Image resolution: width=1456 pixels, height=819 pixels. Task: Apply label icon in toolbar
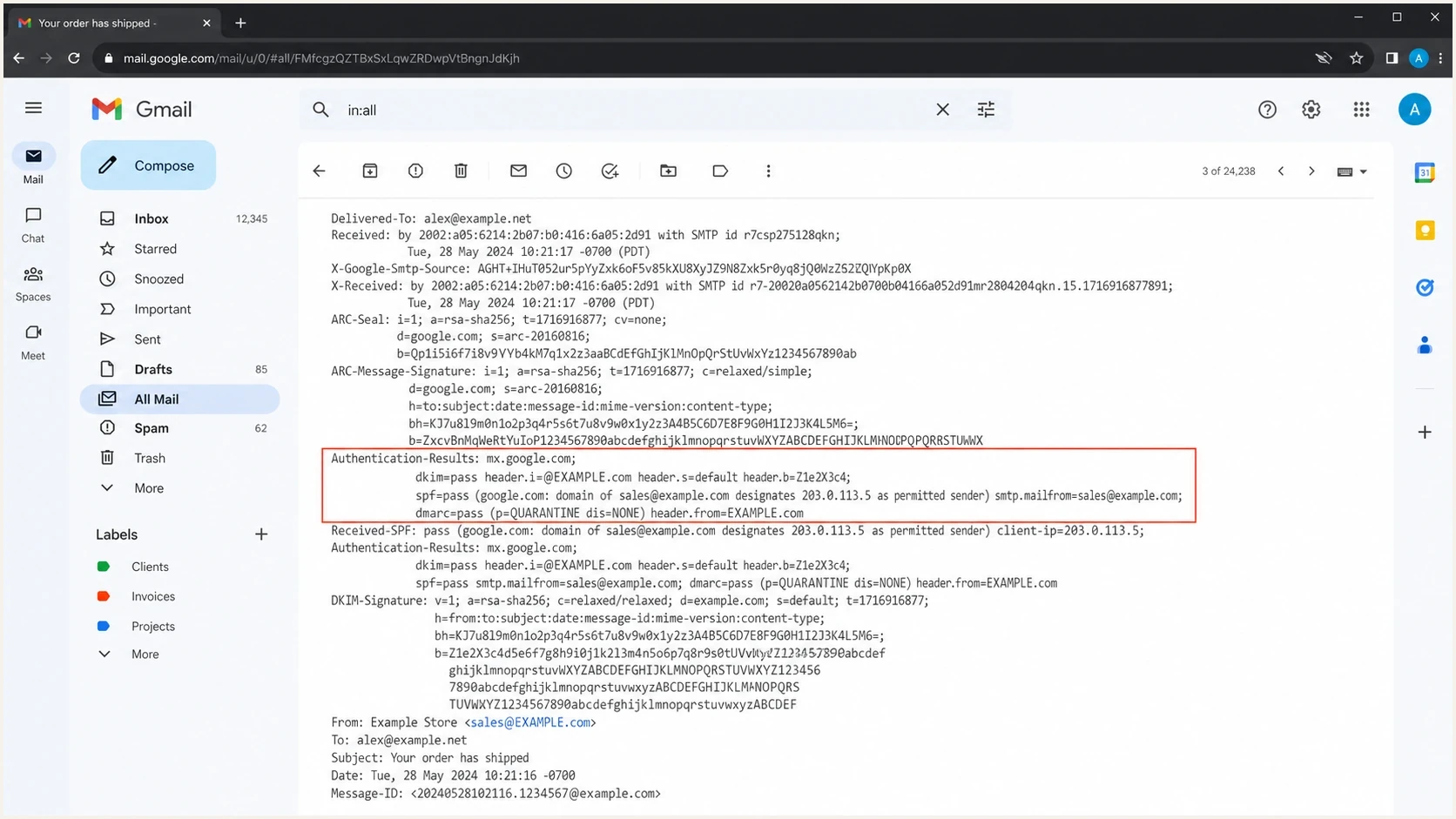point(720,171)
